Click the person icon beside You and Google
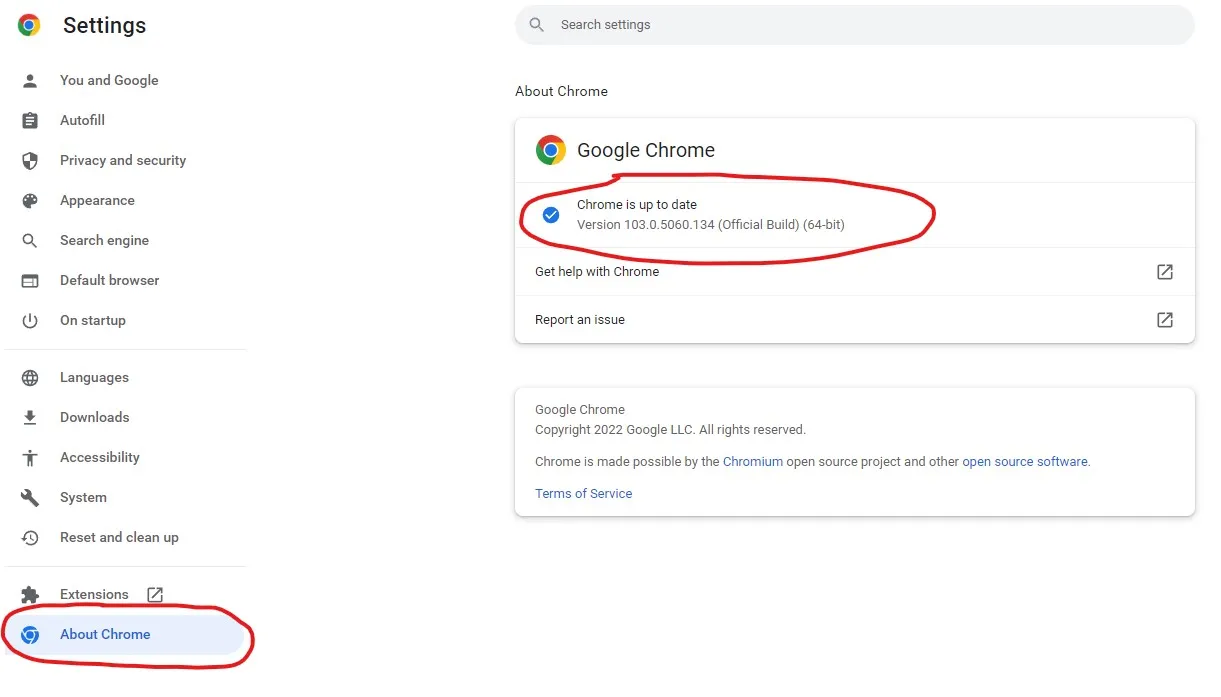This screenshot has width=1221, height=697. (30, 81)
